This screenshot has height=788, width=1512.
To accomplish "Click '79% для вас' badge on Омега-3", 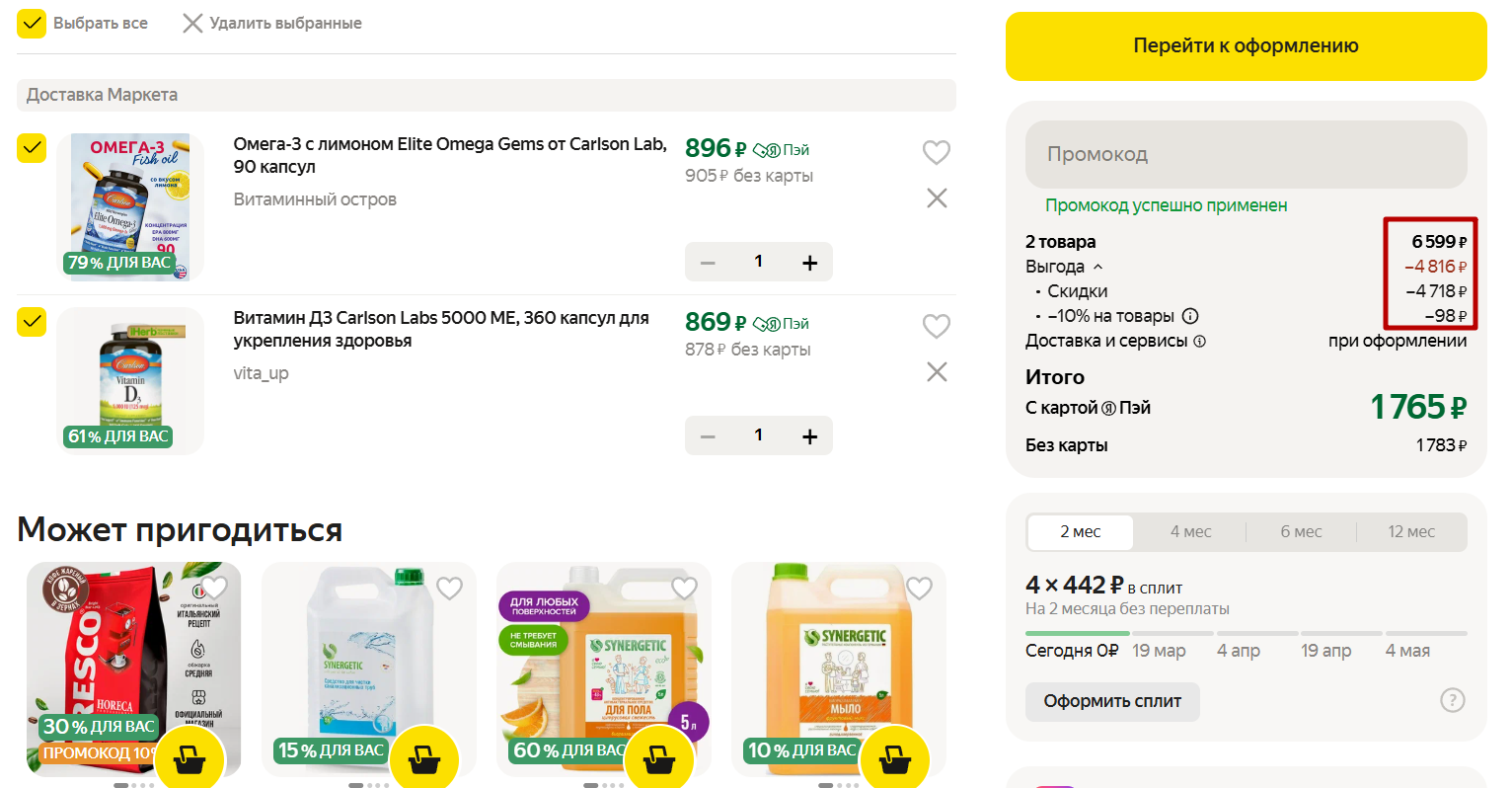I will [118, 263].
